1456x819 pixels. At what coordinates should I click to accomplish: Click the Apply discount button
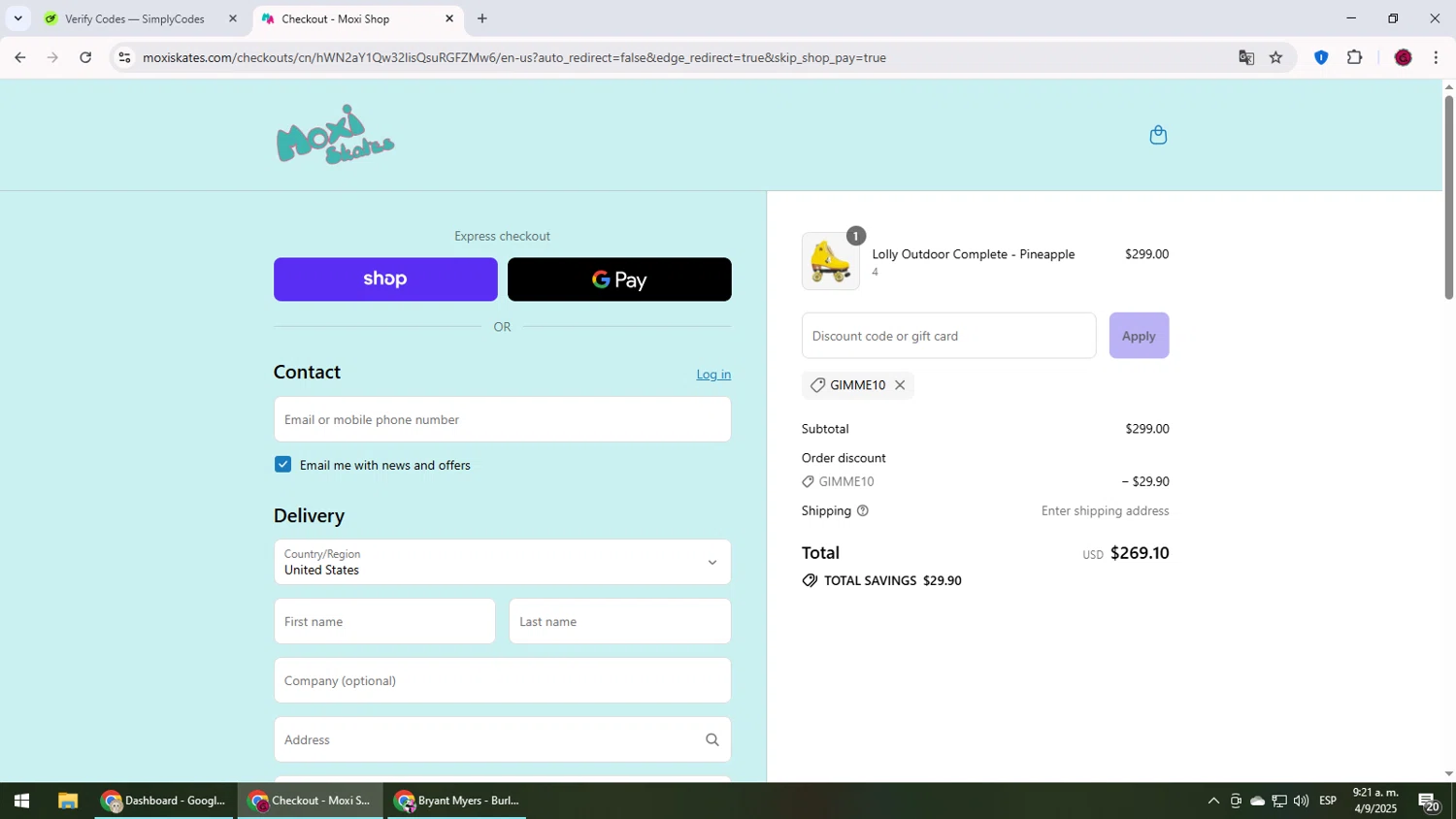click(1139, 336)
